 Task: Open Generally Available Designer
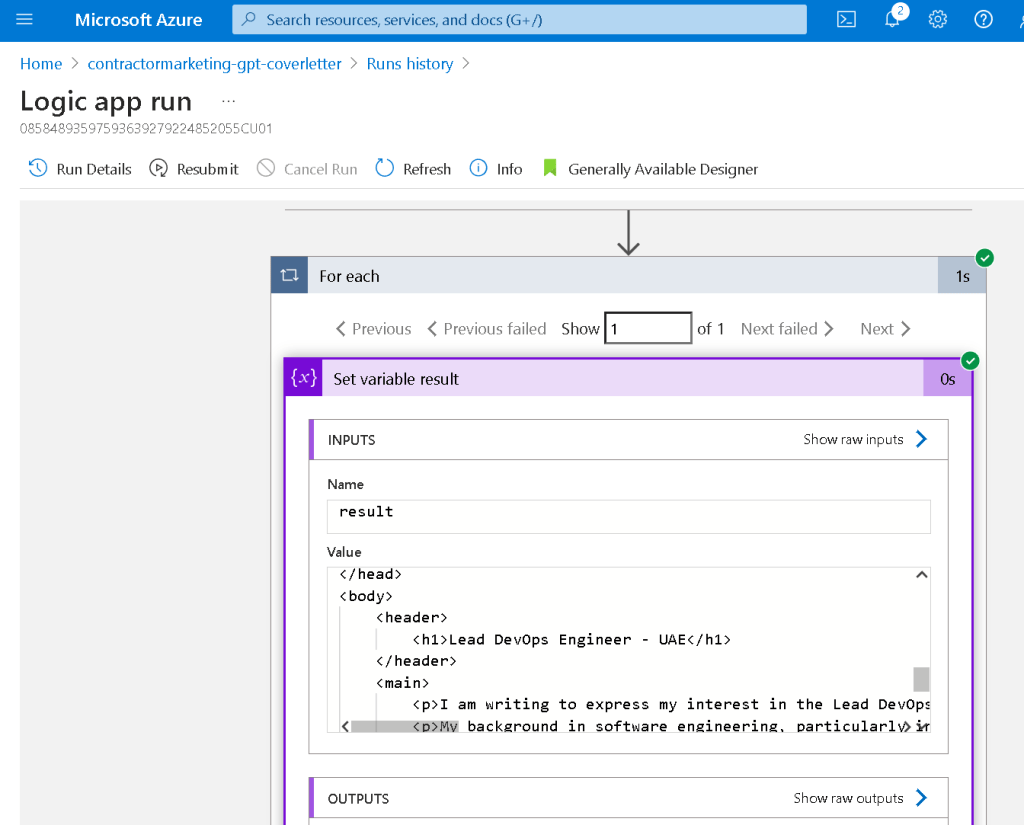tap(663, 169)
